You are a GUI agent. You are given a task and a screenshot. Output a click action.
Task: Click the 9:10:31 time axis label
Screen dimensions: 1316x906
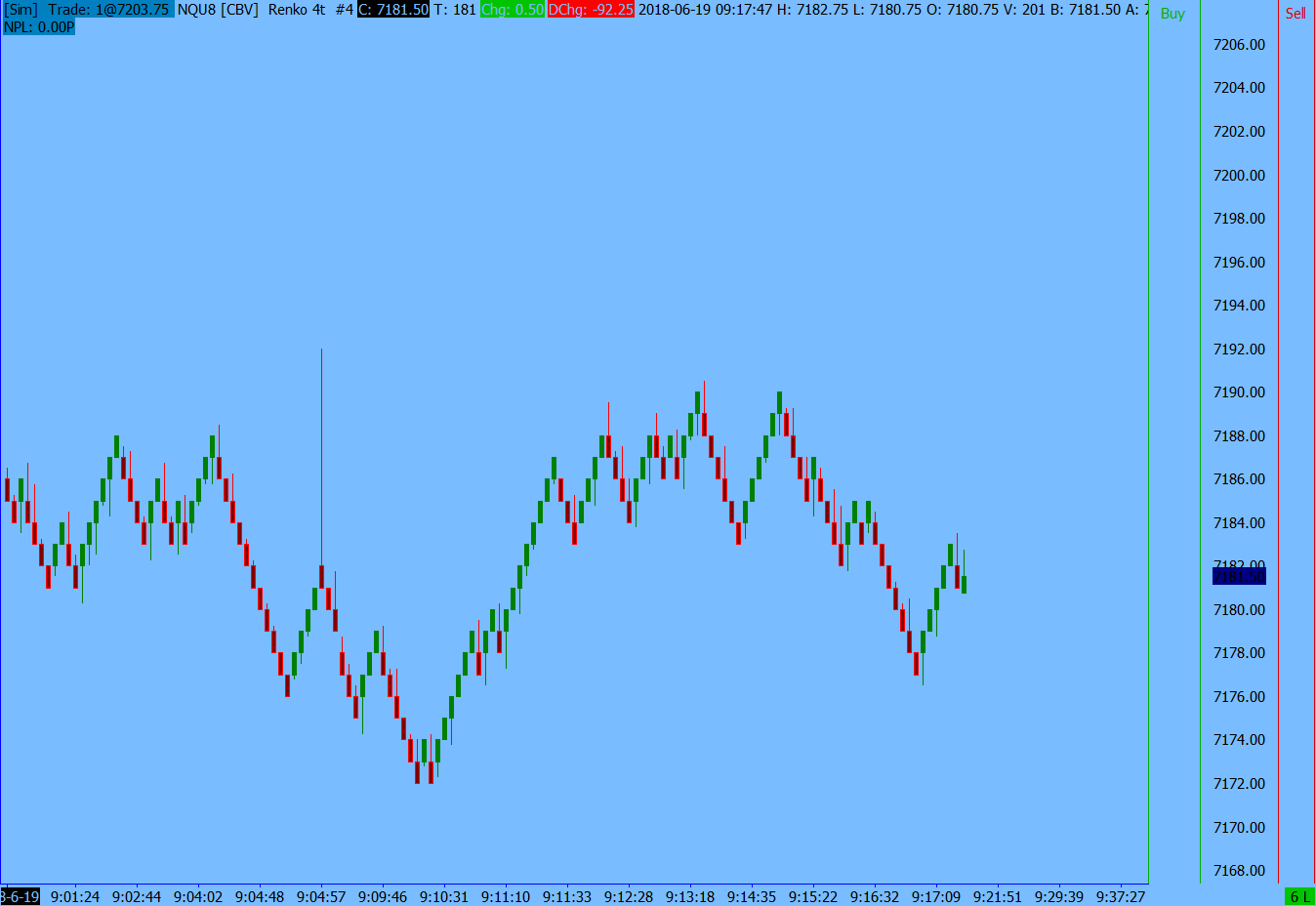point(444,896)
